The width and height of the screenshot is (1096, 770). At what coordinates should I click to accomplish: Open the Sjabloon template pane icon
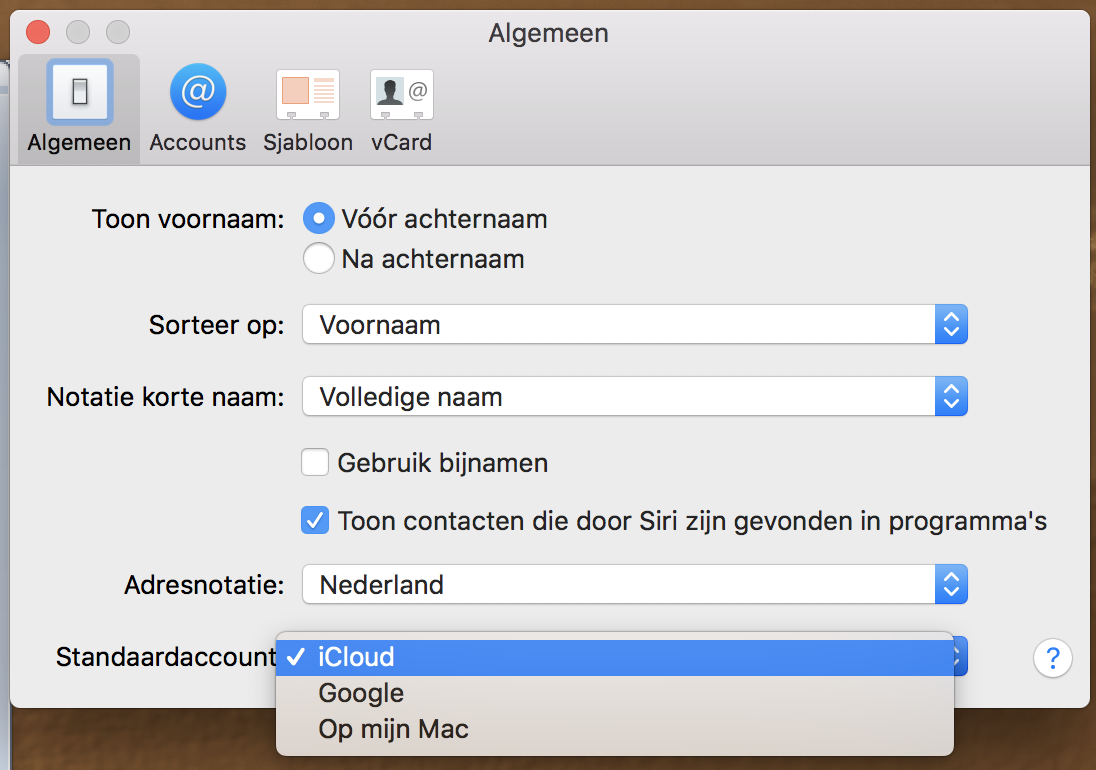308,94
